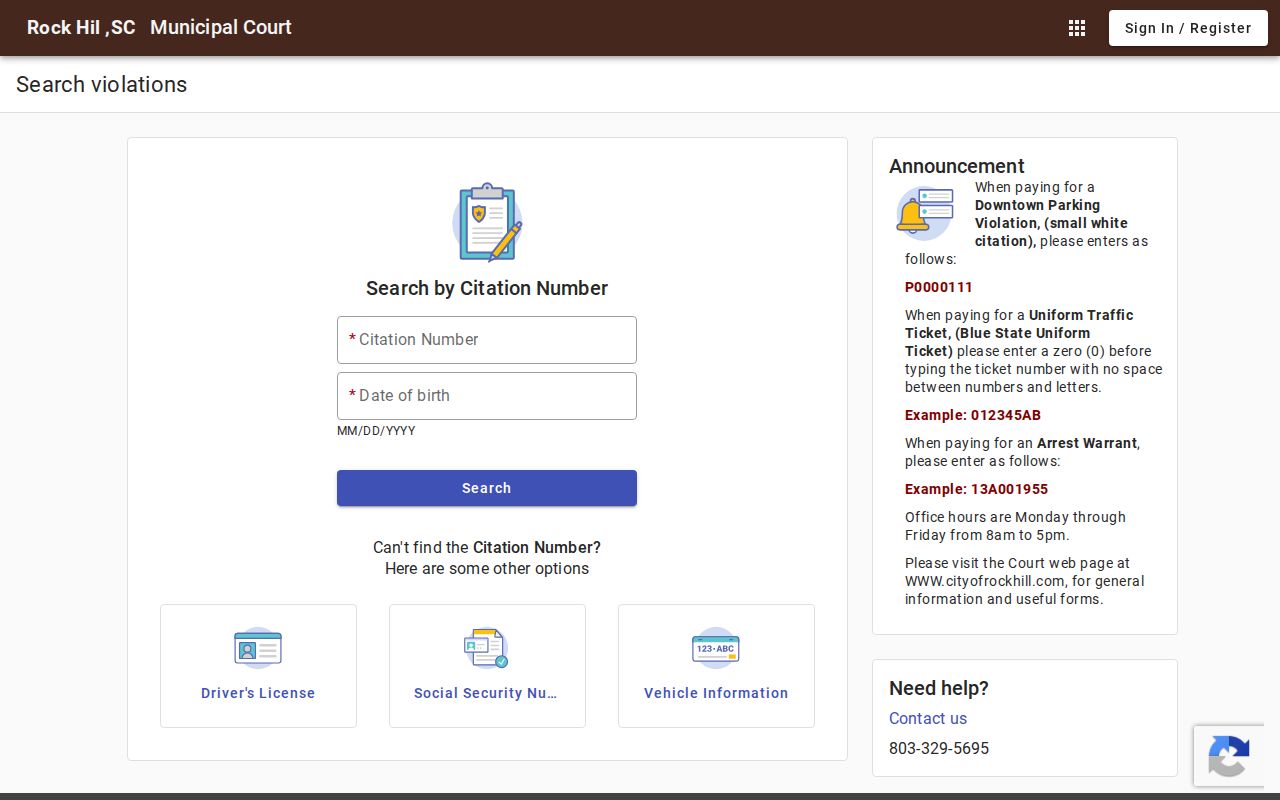The height and width of the screenshot is (800, 1280).
Task: Click the text Example: 13A001955
Action: tap(977, 489)
